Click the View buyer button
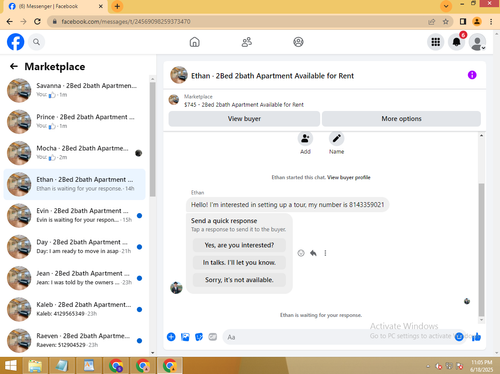The image size is (500, 374). coord(244,119)
